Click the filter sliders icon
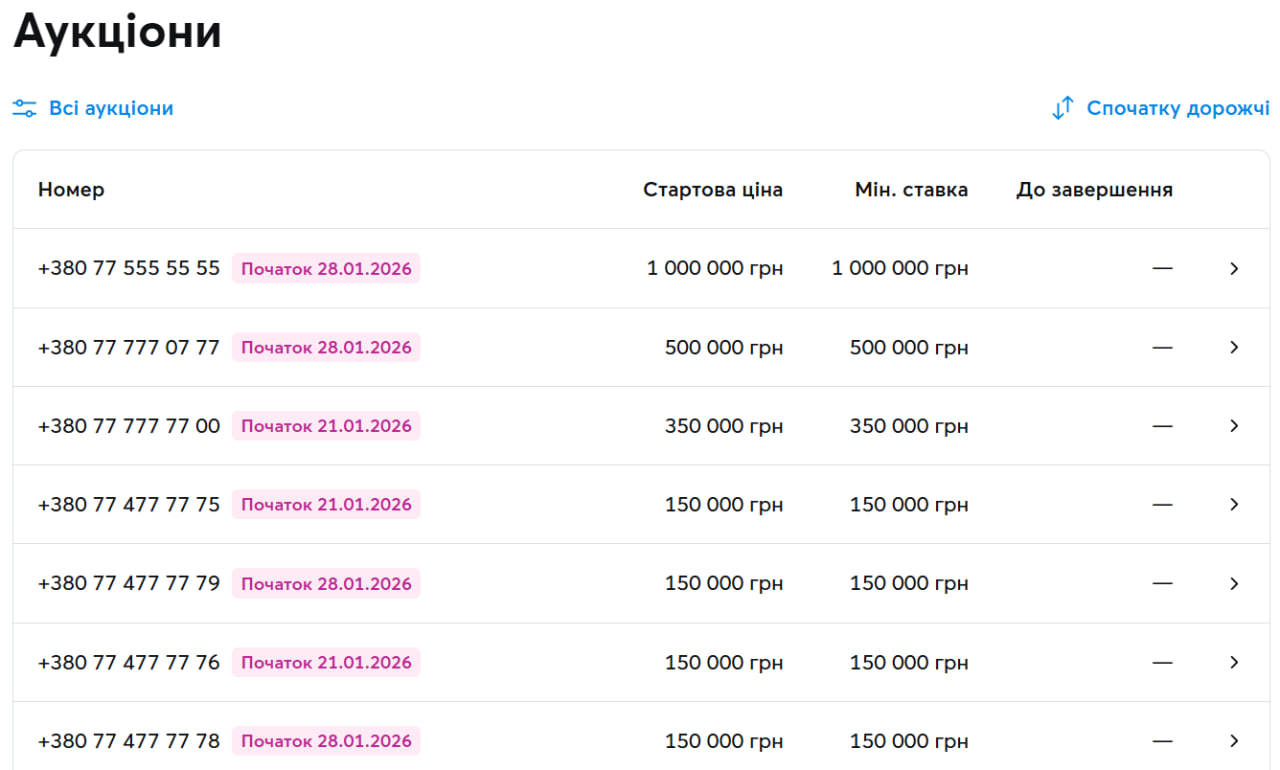This screenshot has width=1280, height=770. pos(25,108)
